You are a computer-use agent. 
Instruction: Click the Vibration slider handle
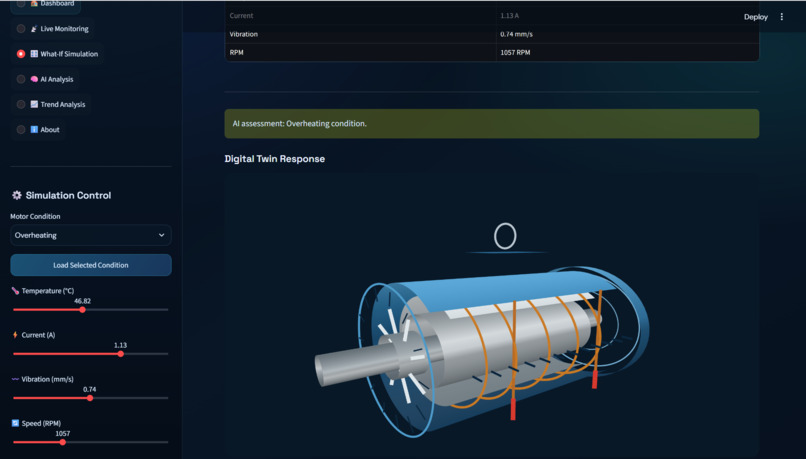click(90, 398)
